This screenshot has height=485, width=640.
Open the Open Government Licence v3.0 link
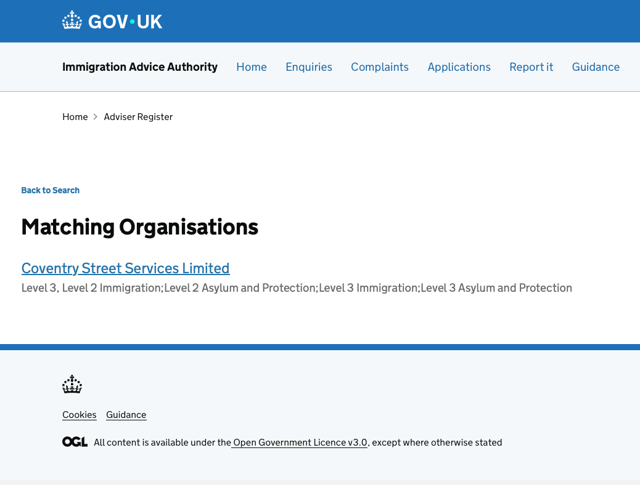300,443
